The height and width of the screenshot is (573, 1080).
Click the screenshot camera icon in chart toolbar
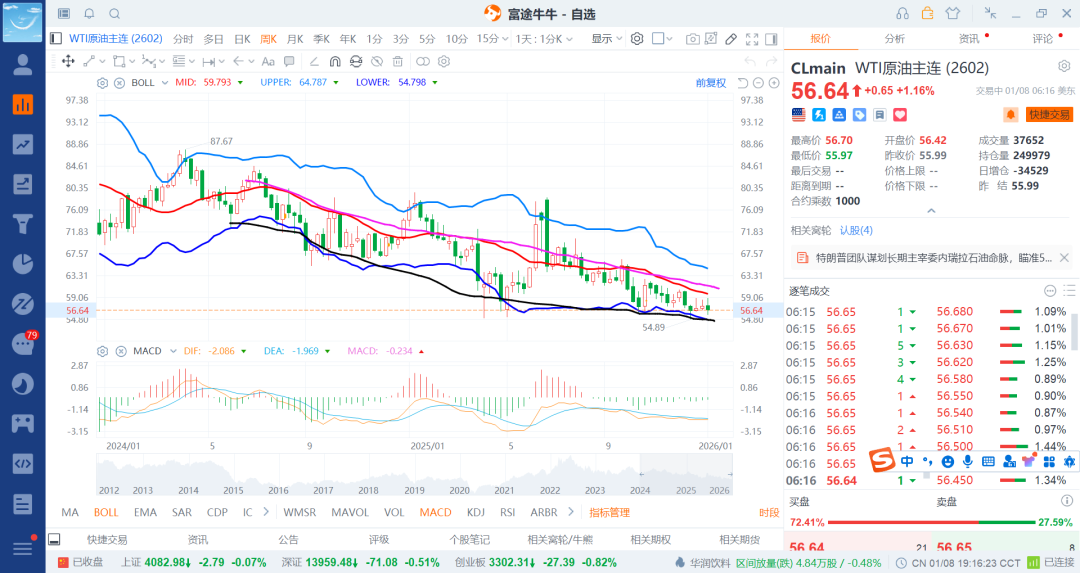point(693,39)
